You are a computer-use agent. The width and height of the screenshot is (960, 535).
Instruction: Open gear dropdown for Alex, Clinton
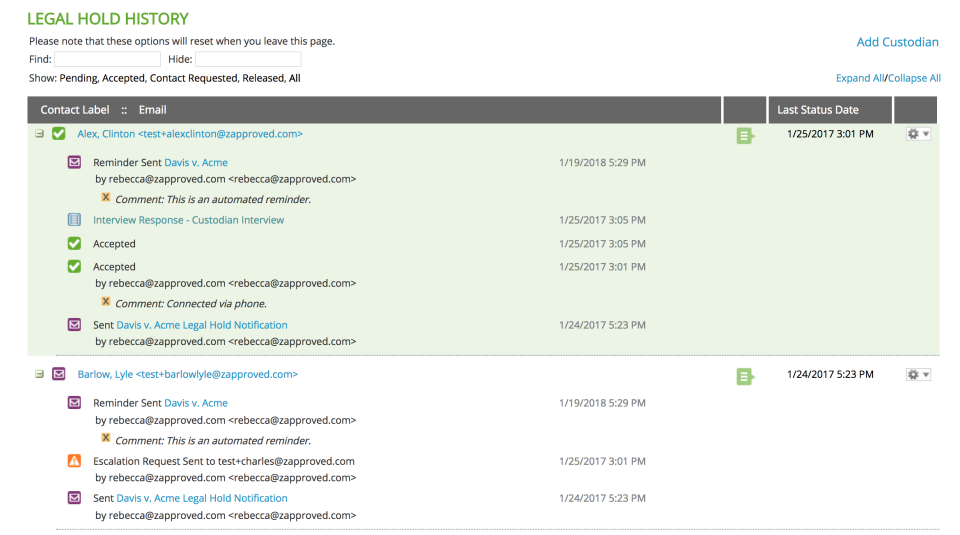click(x=917, y=134)
